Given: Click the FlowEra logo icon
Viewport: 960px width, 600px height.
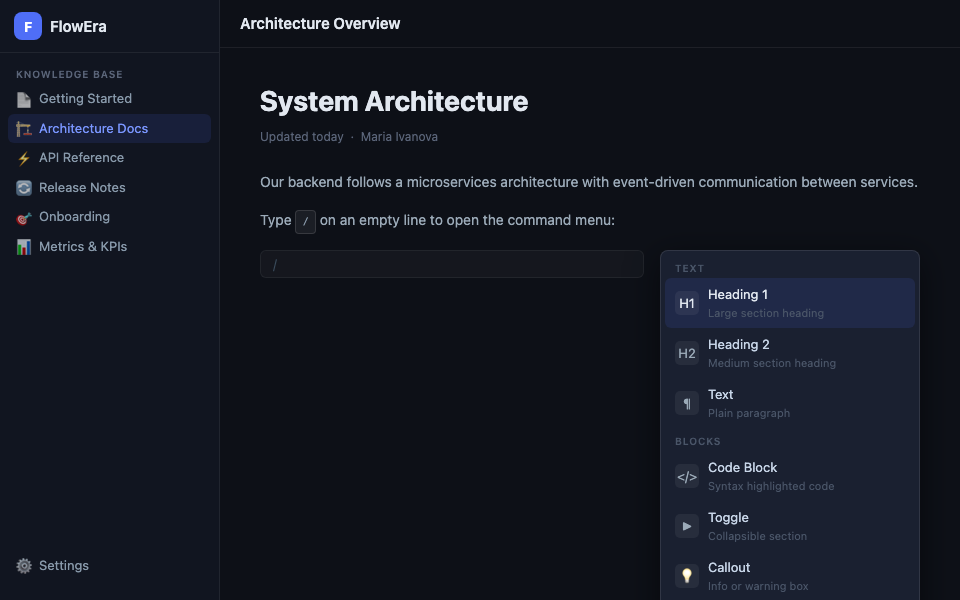Looking at the screenshot, I should [28, 26].
